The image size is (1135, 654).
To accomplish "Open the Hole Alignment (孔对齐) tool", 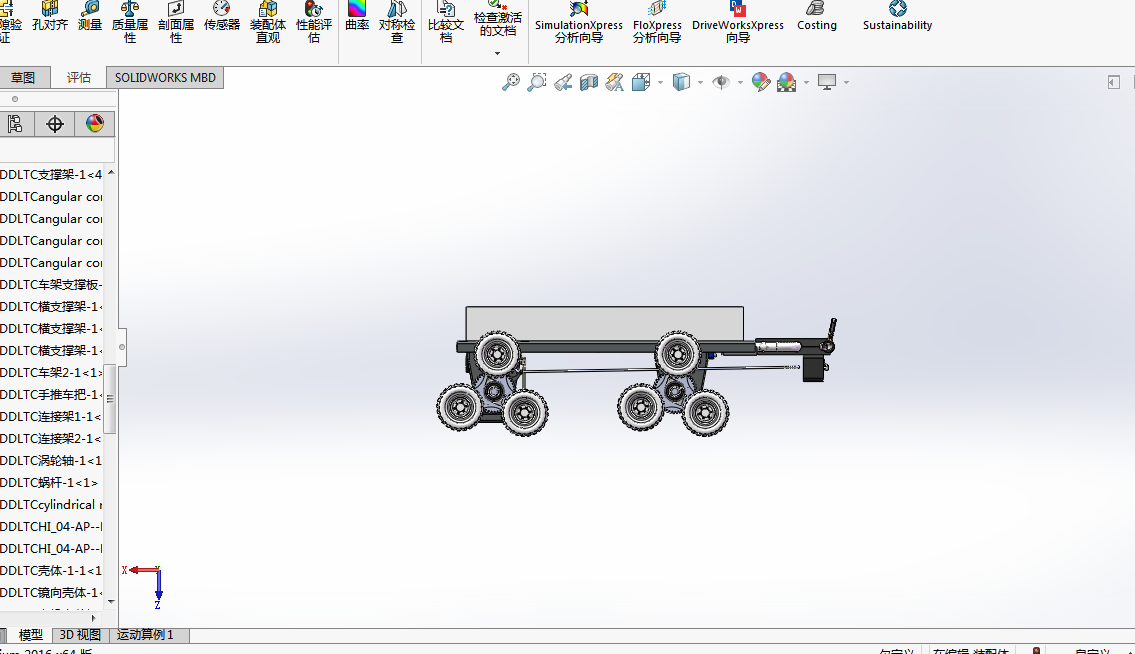I will pos(50,16).
